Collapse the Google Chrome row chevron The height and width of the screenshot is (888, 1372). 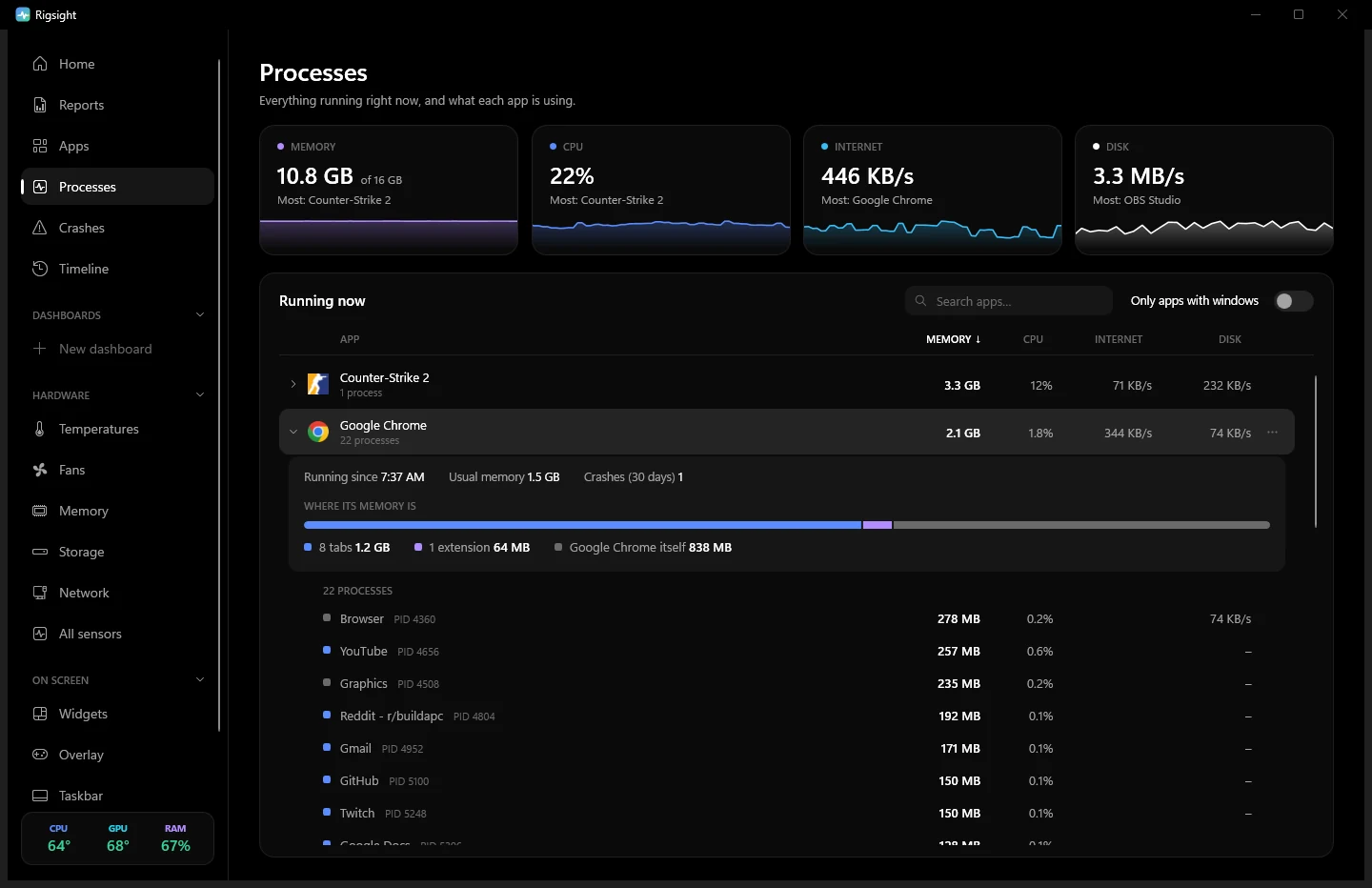[x=293, y=433]
